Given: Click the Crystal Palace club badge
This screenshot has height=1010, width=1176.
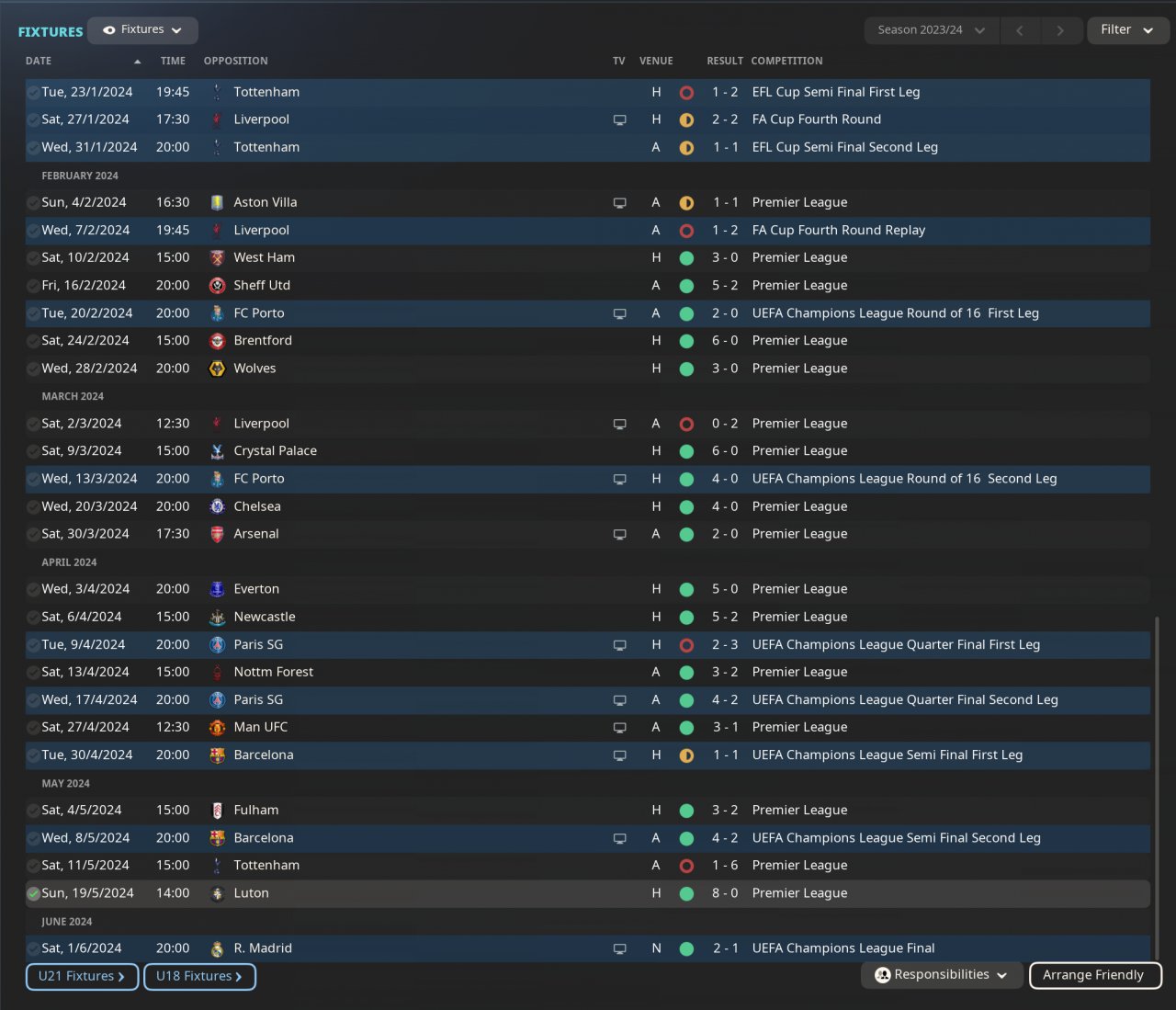Looking at the screenshot, I should (217, 451).
